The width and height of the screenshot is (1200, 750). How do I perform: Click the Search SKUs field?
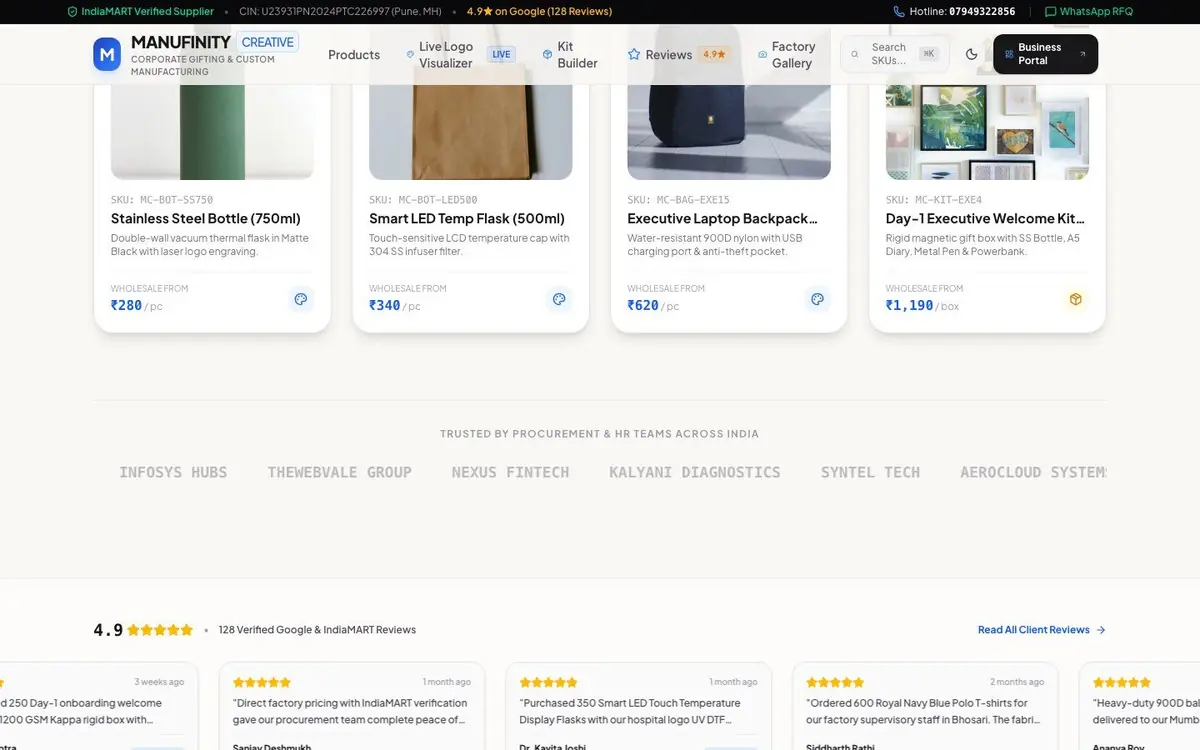[895, 54]
